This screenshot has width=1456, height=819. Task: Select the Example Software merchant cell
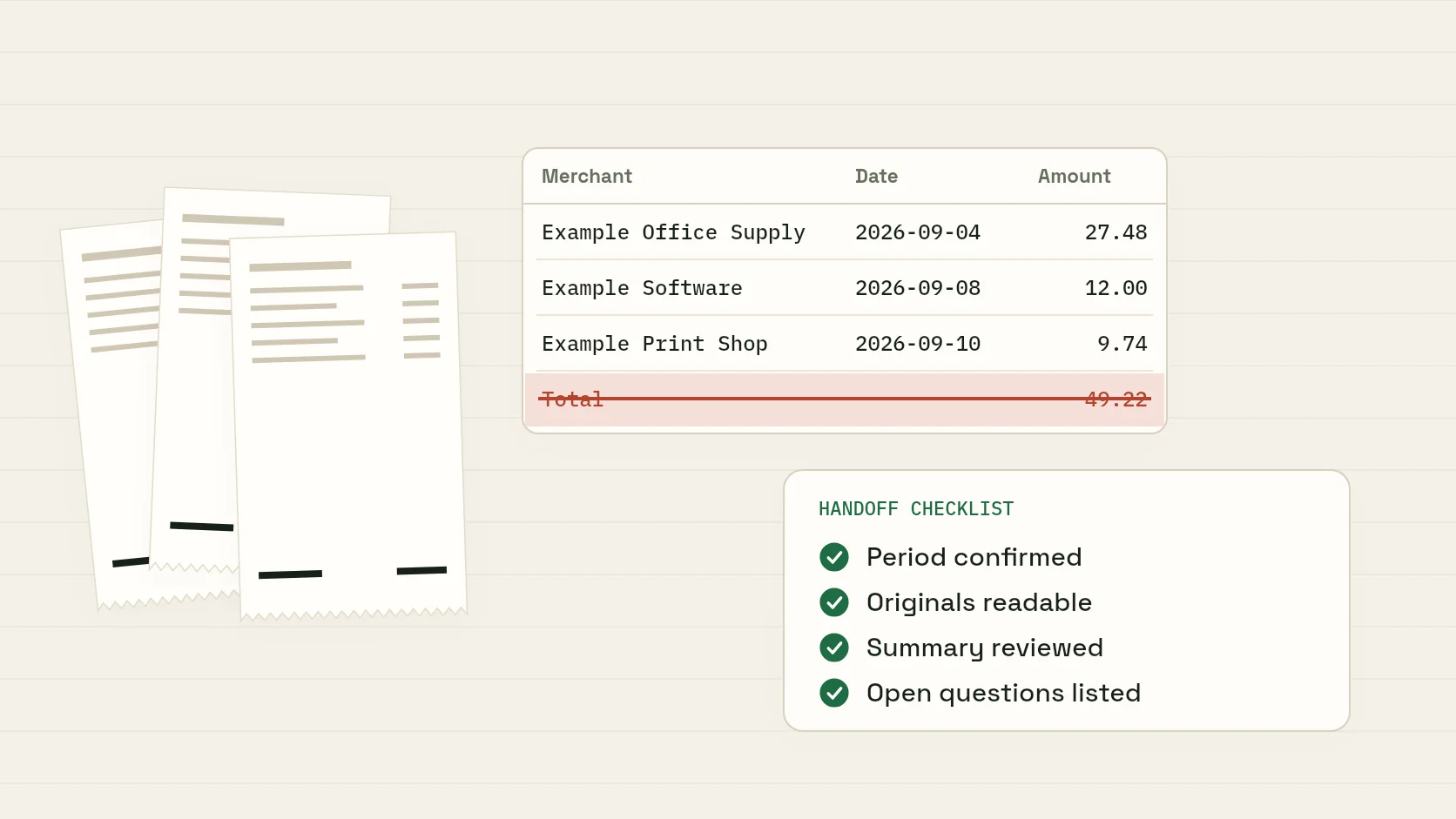click(642, 288)
